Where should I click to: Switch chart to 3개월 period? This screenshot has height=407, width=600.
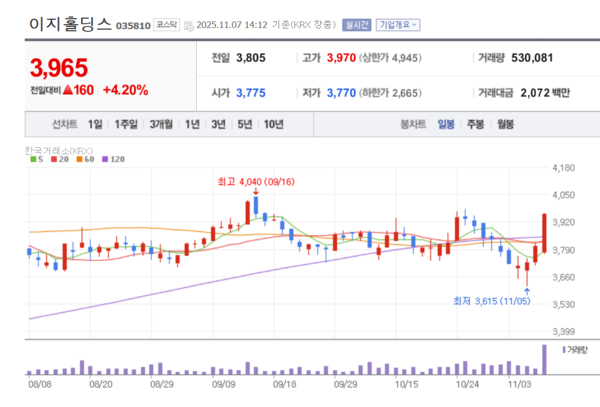pos(161,125)
